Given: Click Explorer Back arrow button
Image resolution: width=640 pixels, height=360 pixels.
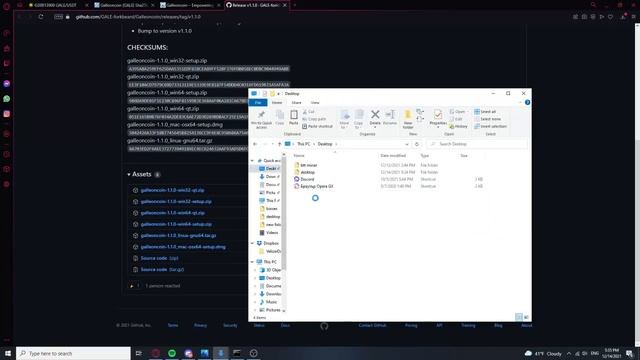Looking at the screenshot, I should click(255, 144).
